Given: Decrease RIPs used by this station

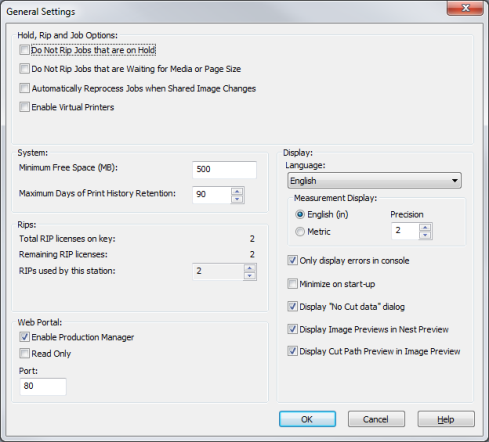Looking at the screenshot, I should coord(250,276).
